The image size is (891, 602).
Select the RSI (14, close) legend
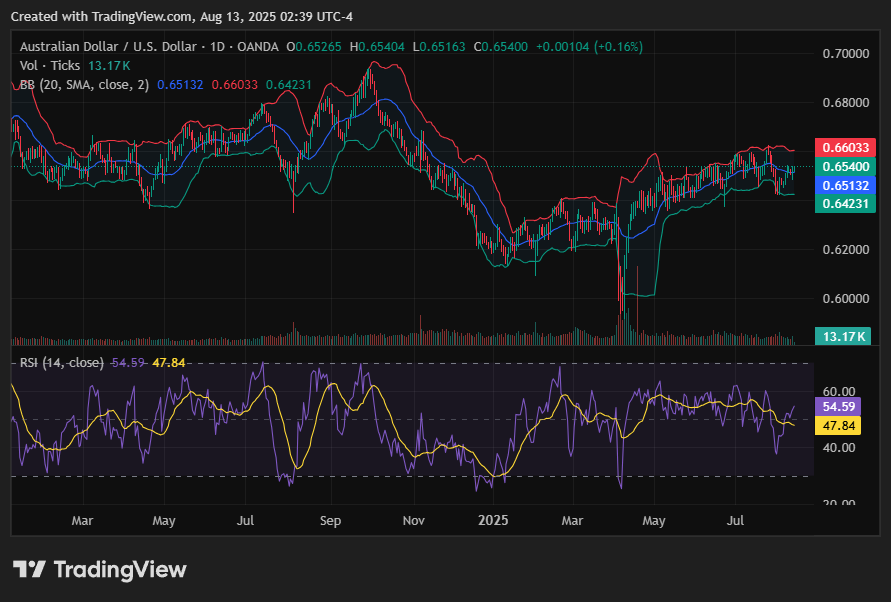(61, 363)
